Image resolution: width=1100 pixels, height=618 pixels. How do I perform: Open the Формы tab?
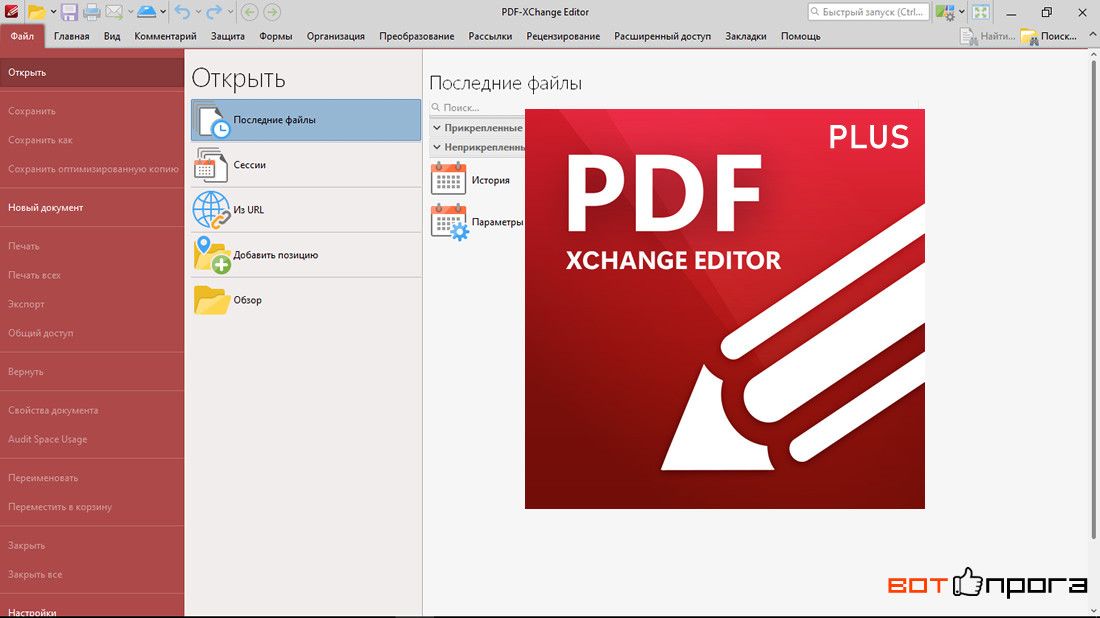(x=275, y=36)
